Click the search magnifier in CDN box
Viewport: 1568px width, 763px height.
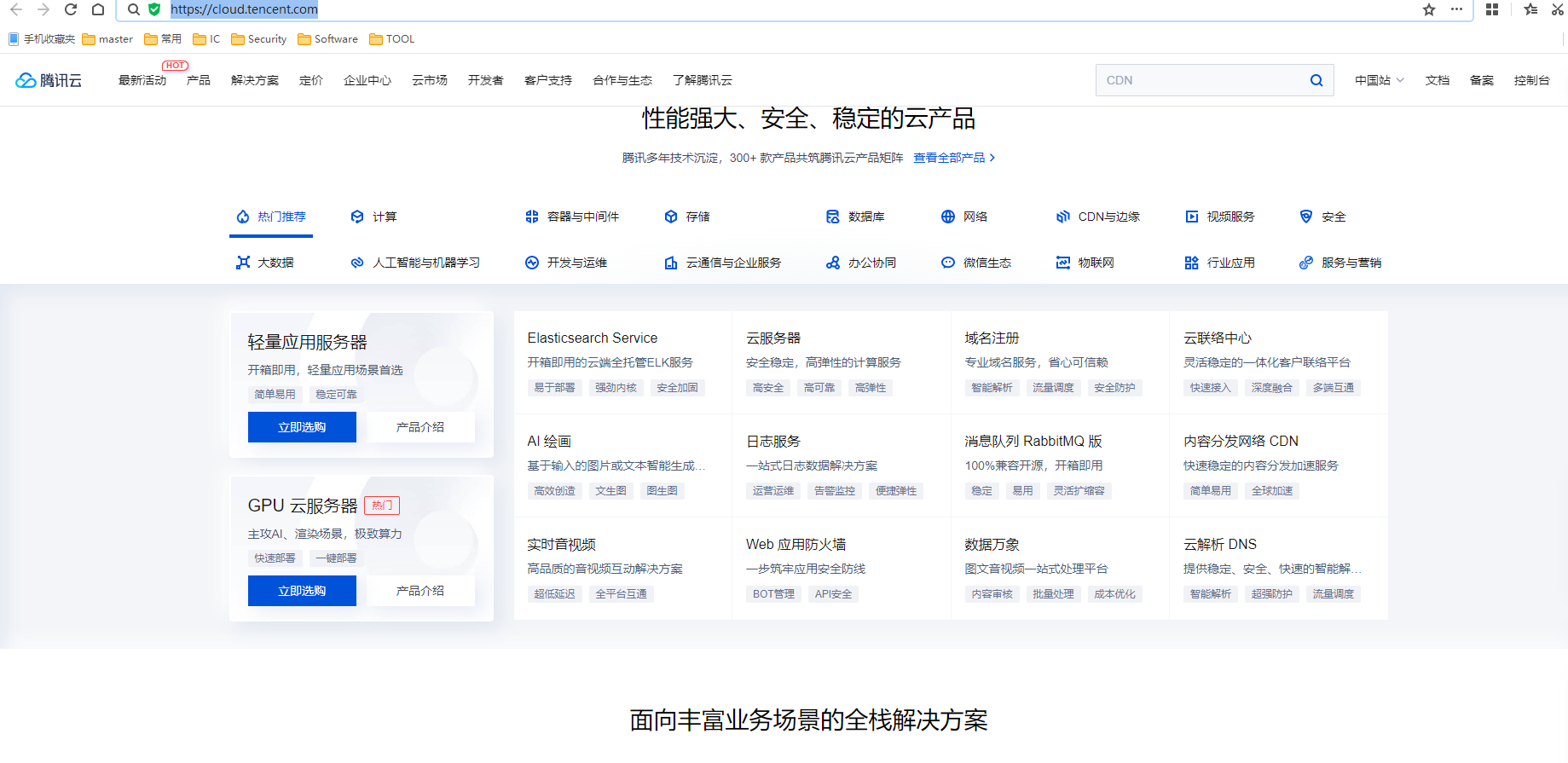(1316, 80)
